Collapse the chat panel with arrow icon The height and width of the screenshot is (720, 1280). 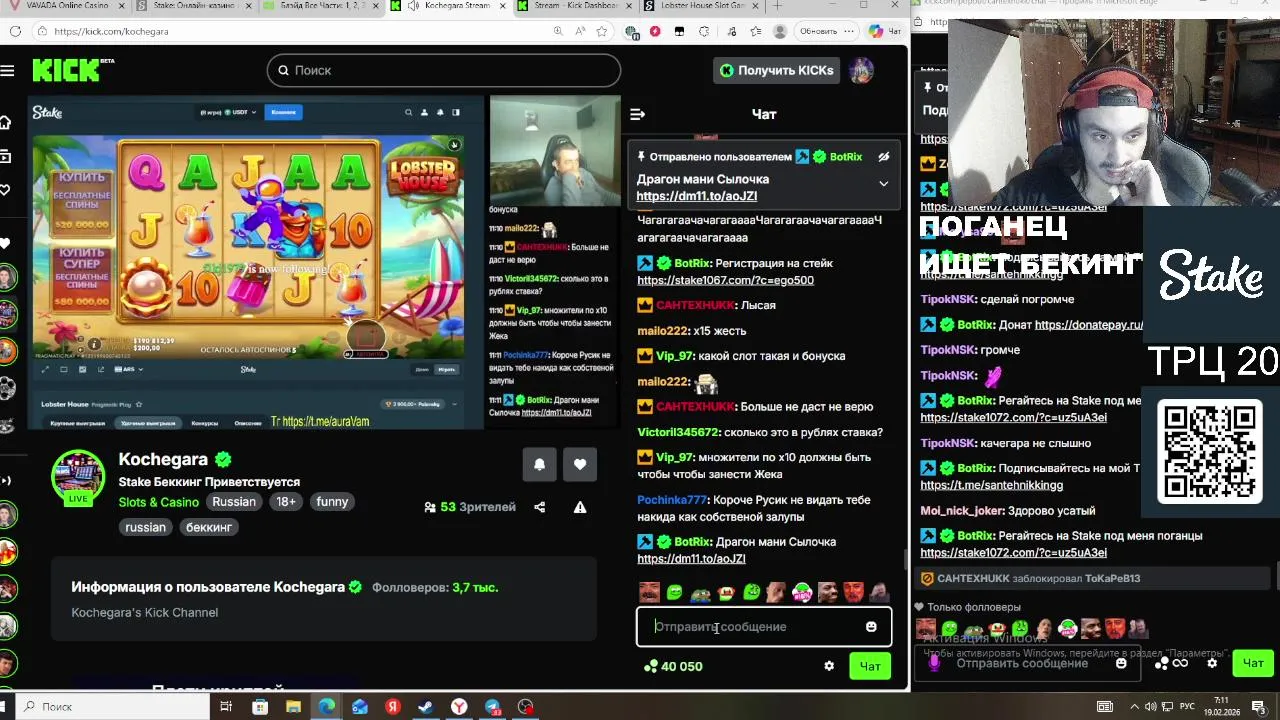tap(637, 114)
